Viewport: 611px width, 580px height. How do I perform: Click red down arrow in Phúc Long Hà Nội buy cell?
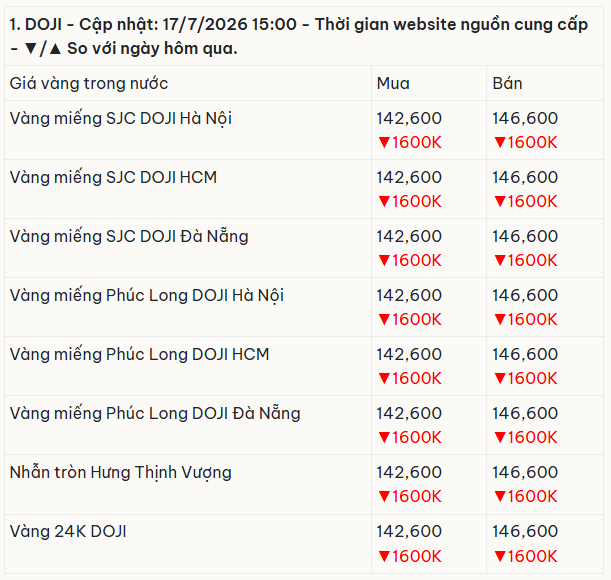(384, 320)
